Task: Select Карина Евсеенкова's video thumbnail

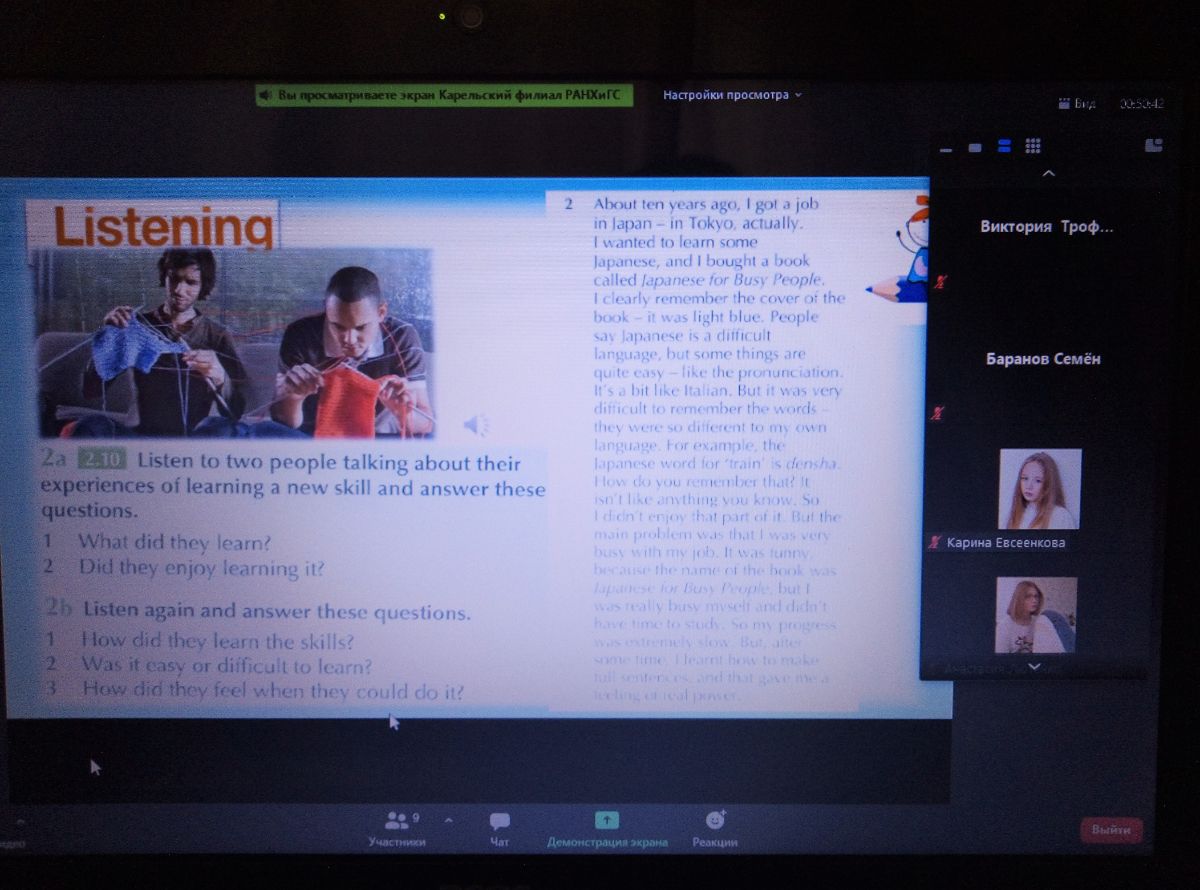Action: (1039, 489)
